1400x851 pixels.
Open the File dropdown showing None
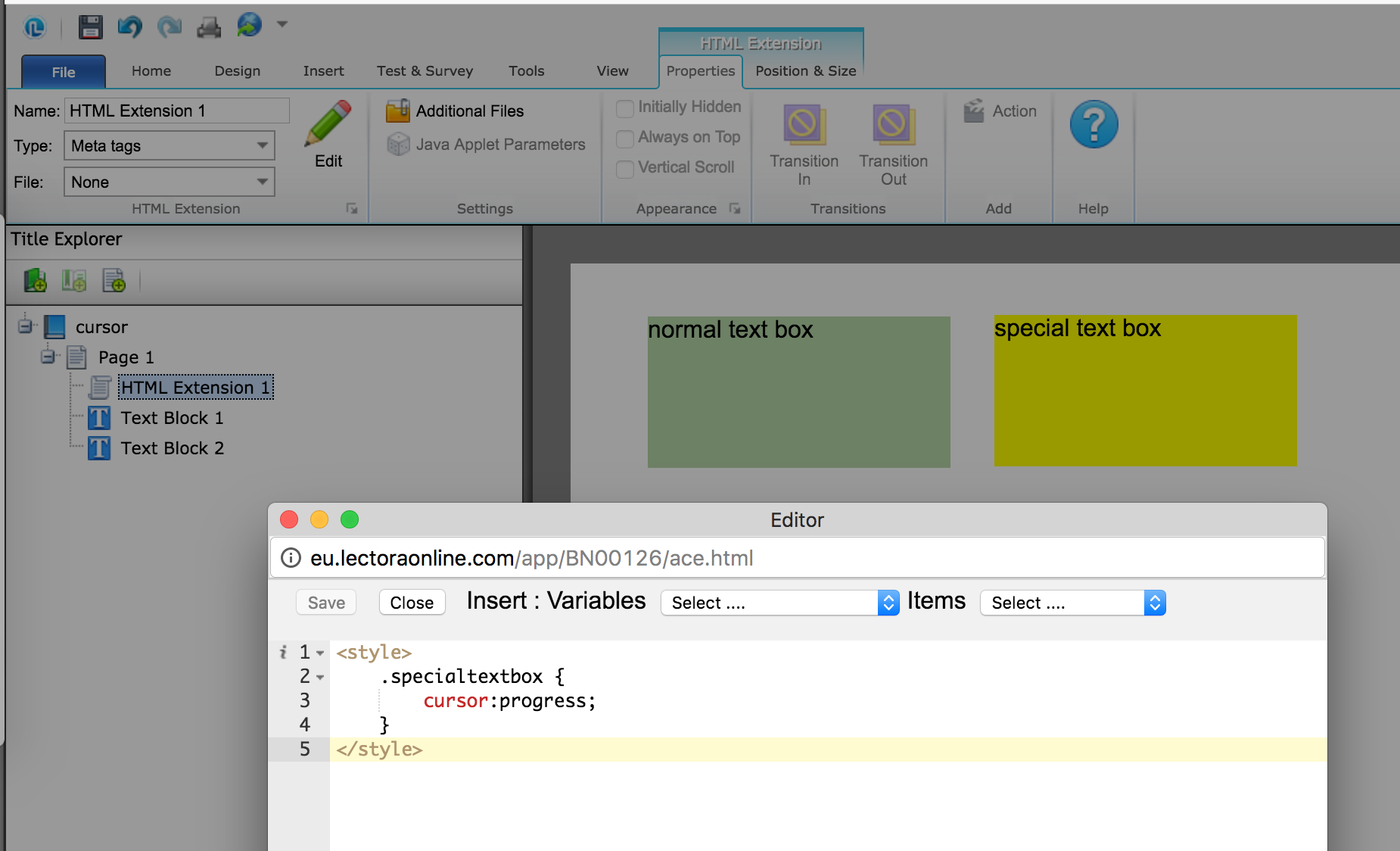[170, 182]
